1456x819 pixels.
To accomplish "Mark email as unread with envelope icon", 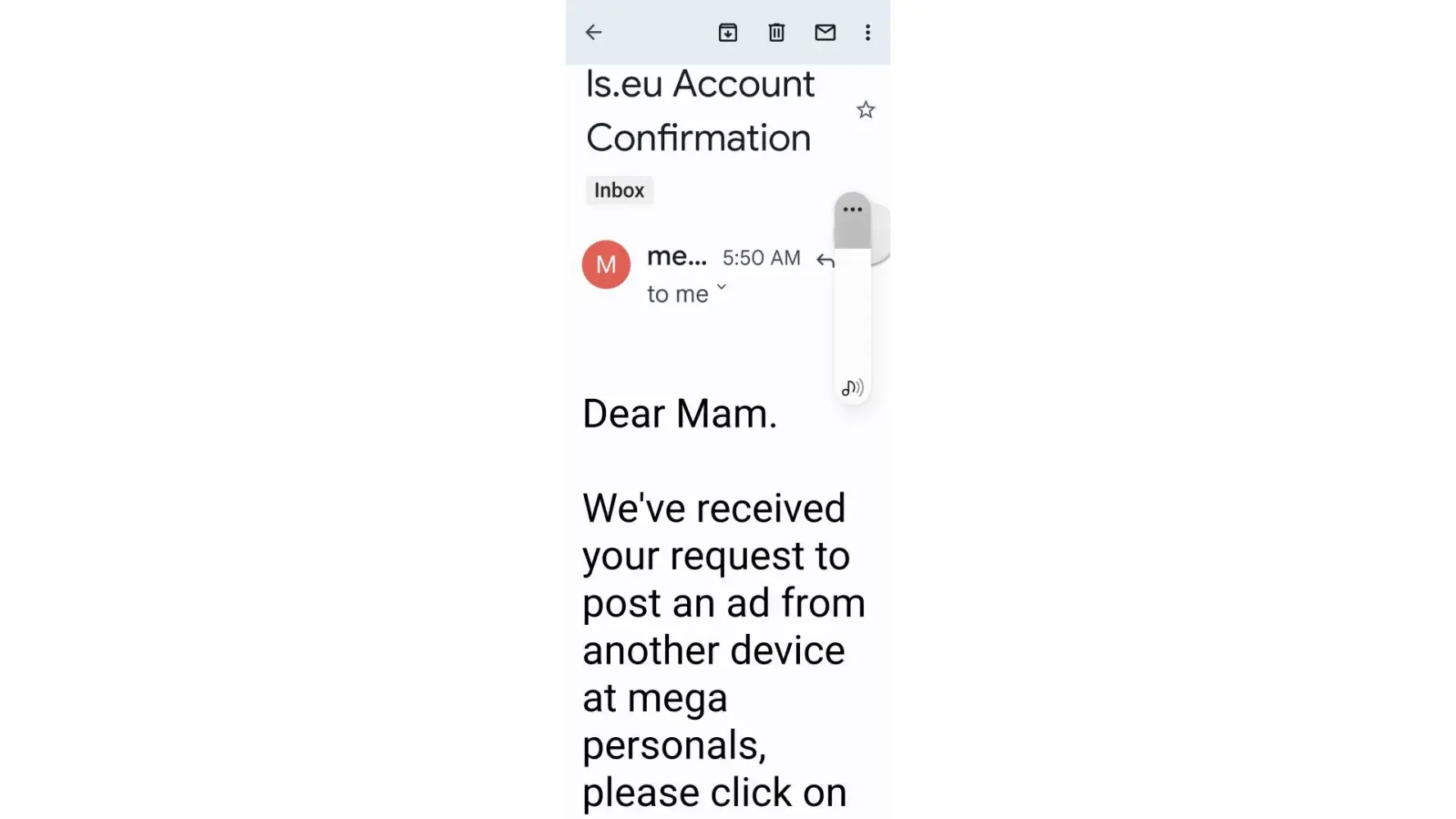I will [825, 33].
